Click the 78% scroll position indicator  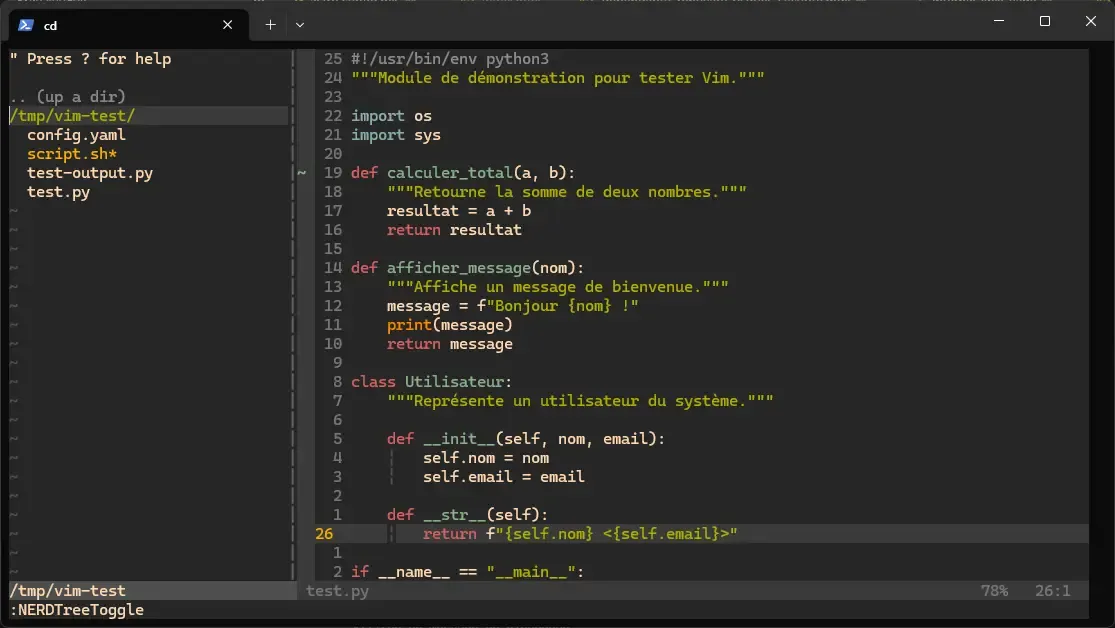(995, 590)
